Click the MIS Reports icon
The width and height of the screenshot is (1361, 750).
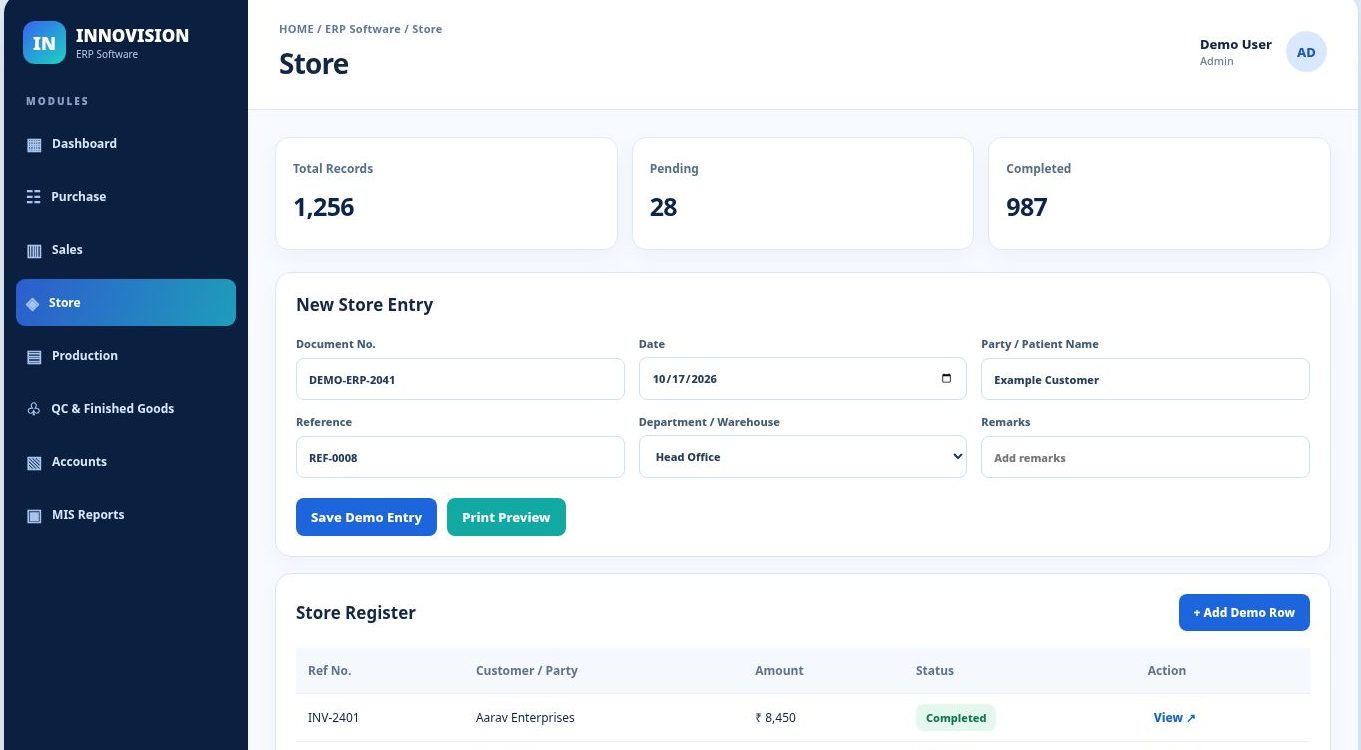click(34, 515)
